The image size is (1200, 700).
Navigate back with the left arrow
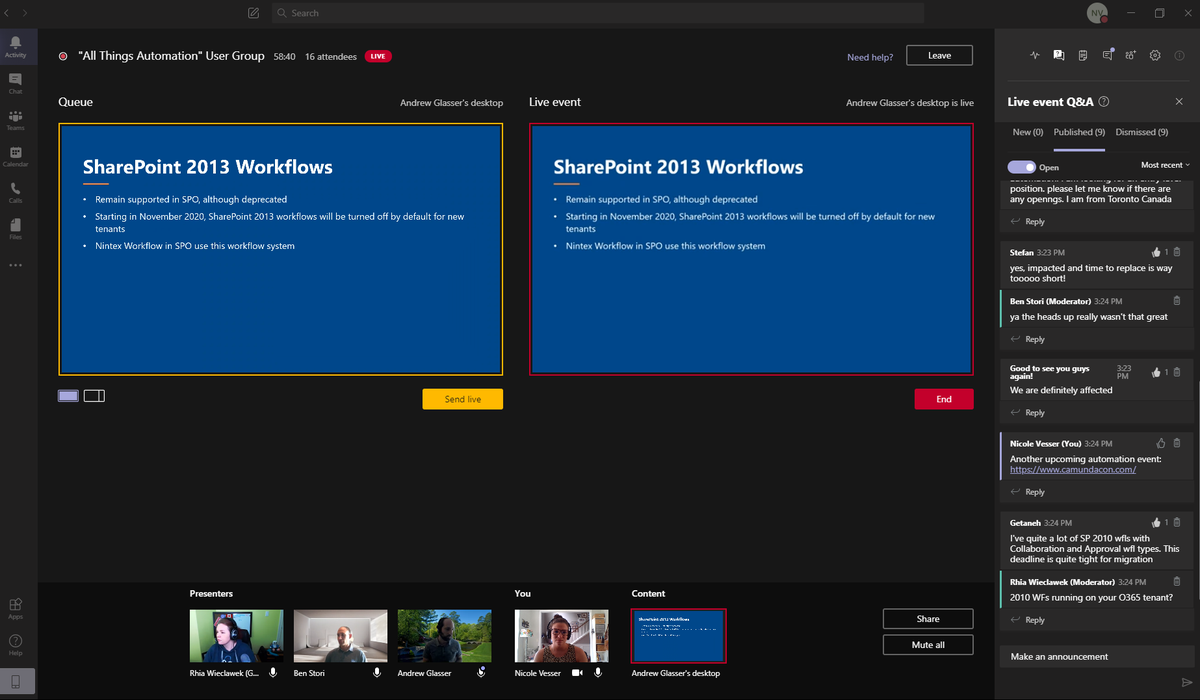[7, 13]
